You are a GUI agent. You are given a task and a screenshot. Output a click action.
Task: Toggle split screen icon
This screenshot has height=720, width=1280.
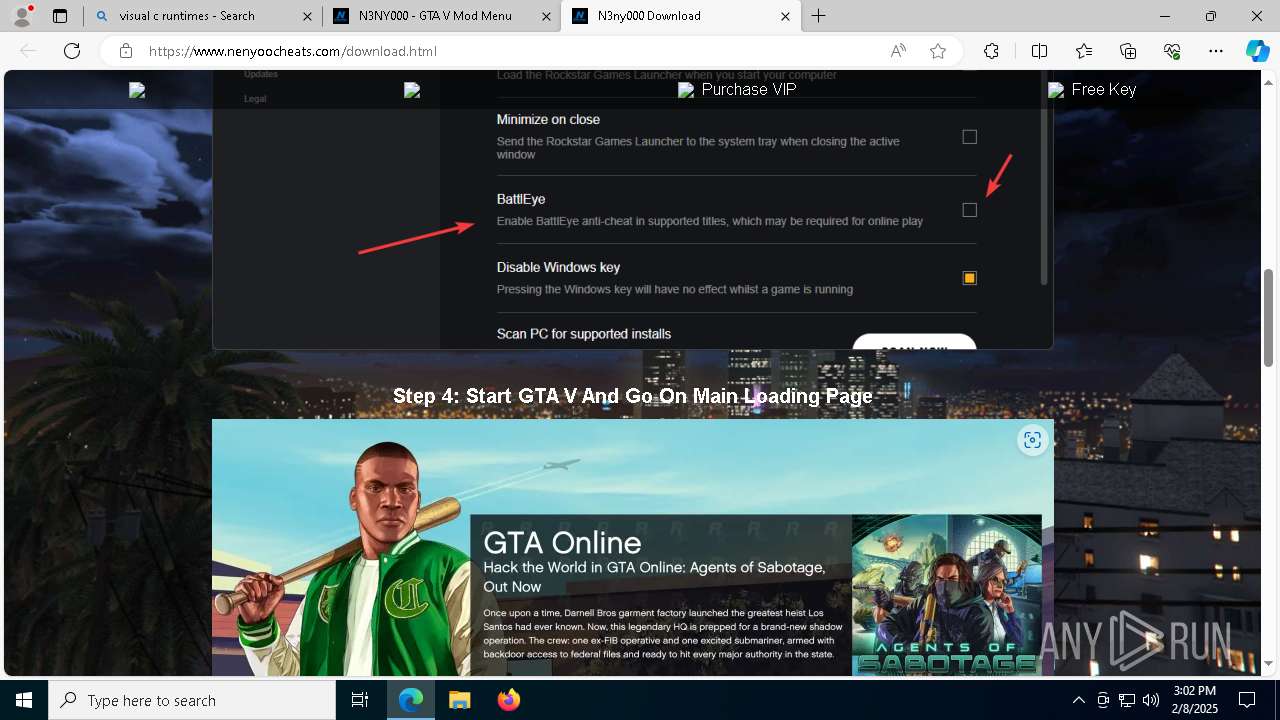click(1039, 51)
